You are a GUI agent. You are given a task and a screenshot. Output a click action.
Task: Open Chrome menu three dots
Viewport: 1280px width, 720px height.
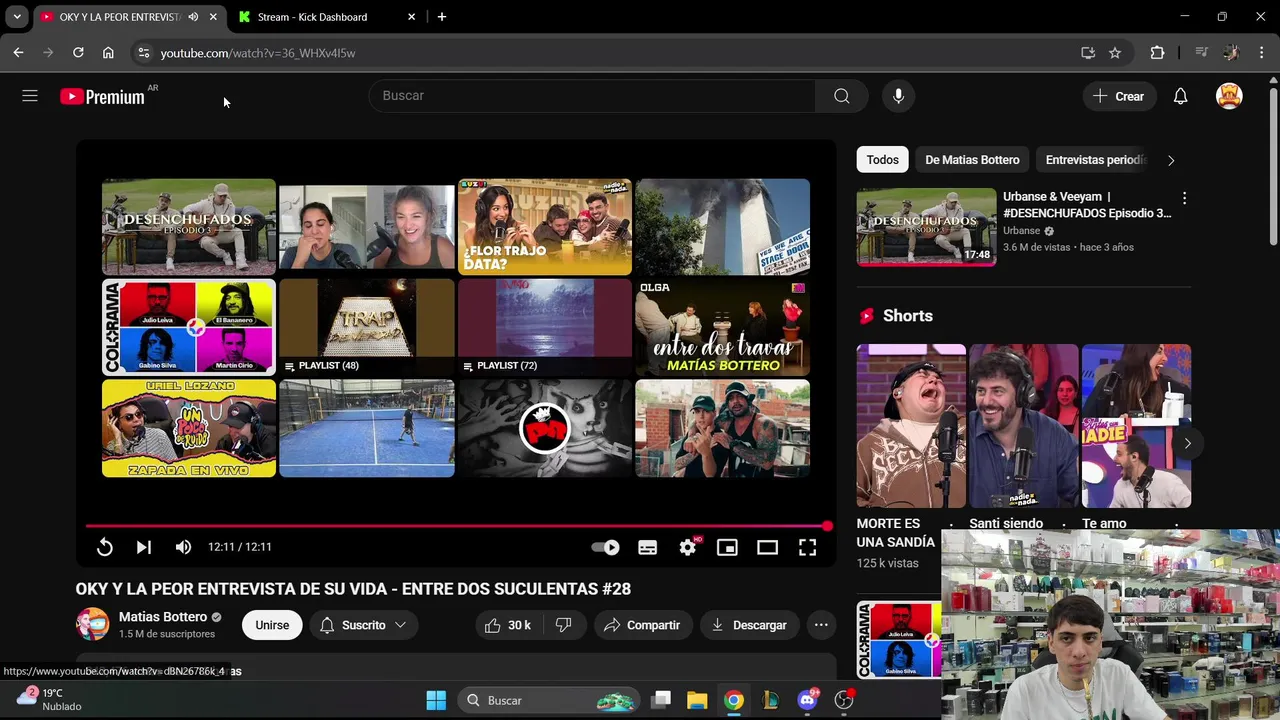(x=1262, y=53)
